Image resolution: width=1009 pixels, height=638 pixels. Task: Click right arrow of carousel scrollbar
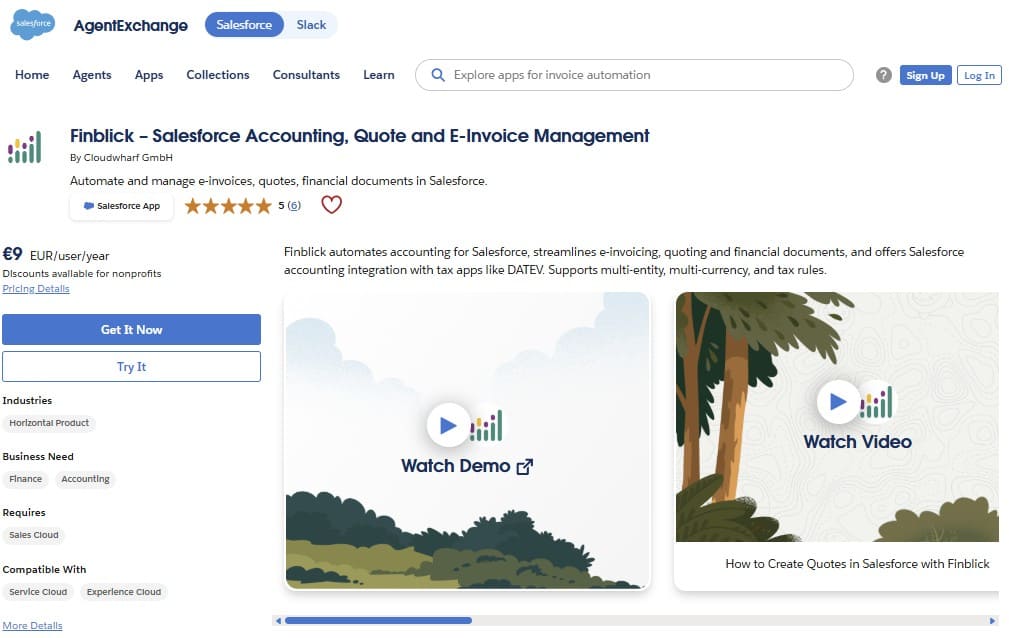[x=992, y=621]
